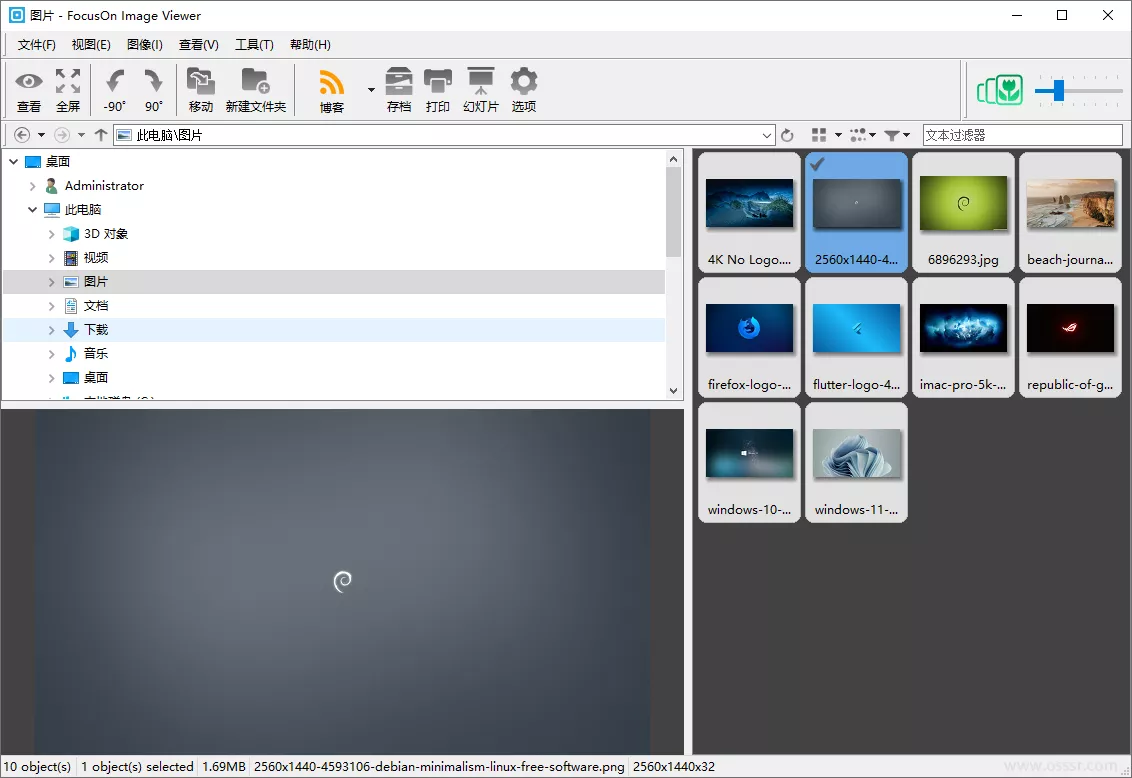Screen dimensions: 1132x778
Task: Click the 存档 archive icon
Action: point(399,90)
